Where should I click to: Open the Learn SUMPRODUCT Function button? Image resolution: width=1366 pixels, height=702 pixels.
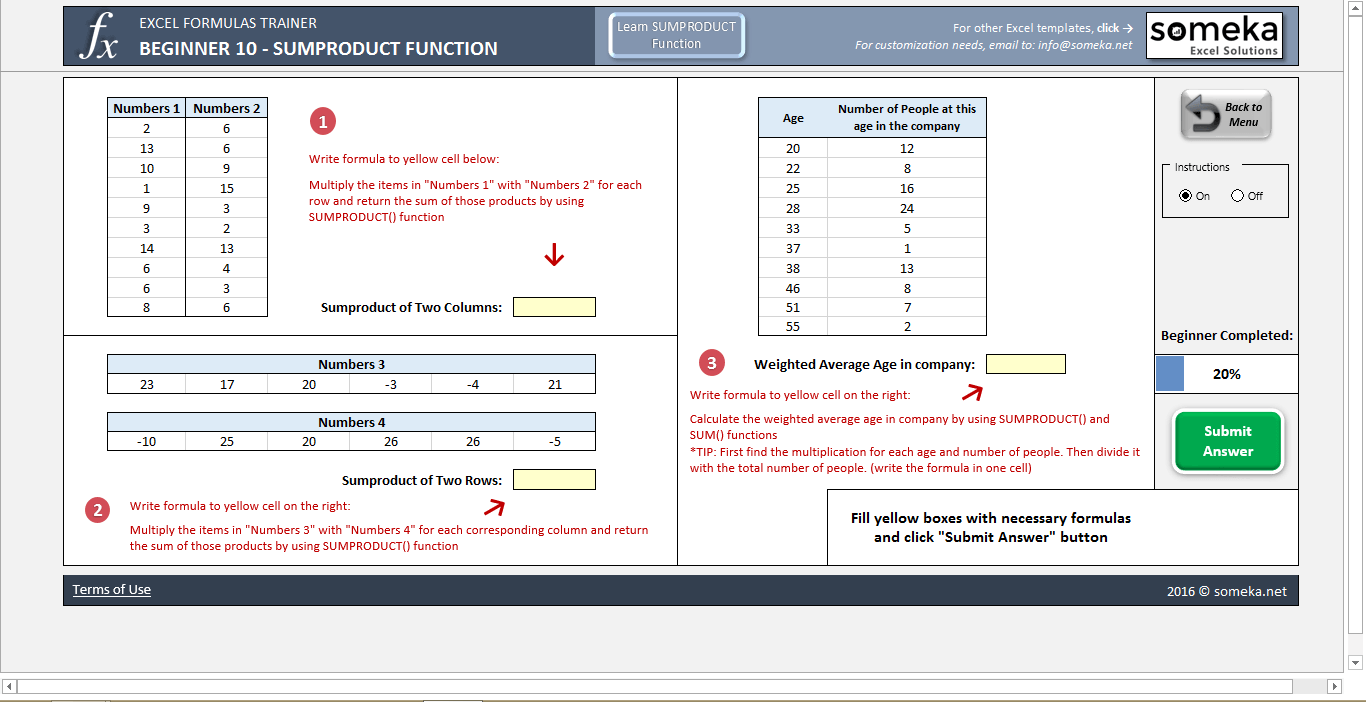tap(676, 35)
